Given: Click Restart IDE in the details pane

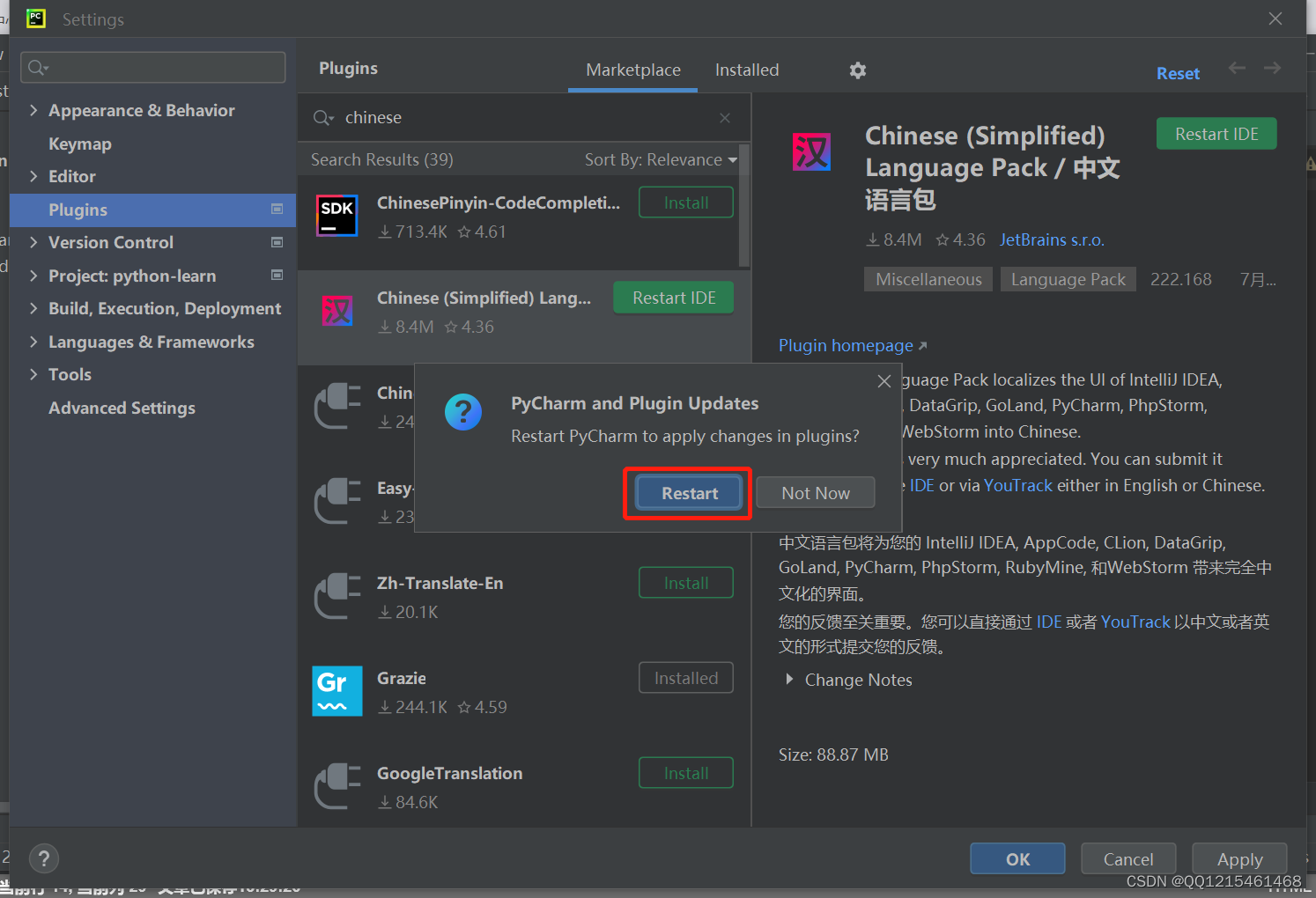Looking at the screenshot, I should pyautogui.click(x=1216, y=134).
